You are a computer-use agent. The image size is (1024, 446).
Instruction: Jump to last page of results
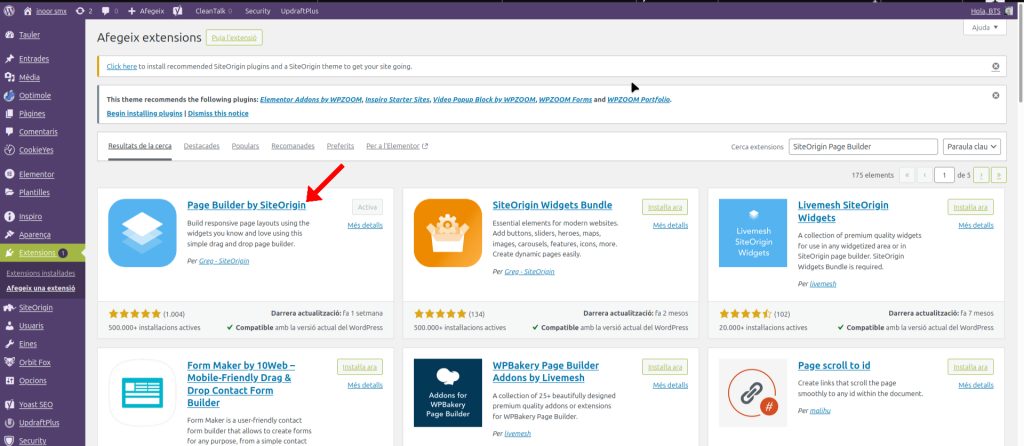tap(998, 175)
